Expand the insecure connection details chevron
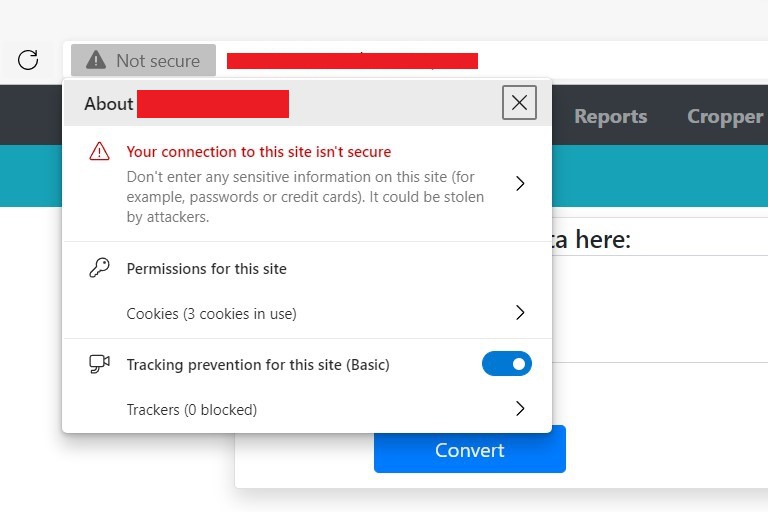This screenshot has height=512, width=768. click(519, 183)
